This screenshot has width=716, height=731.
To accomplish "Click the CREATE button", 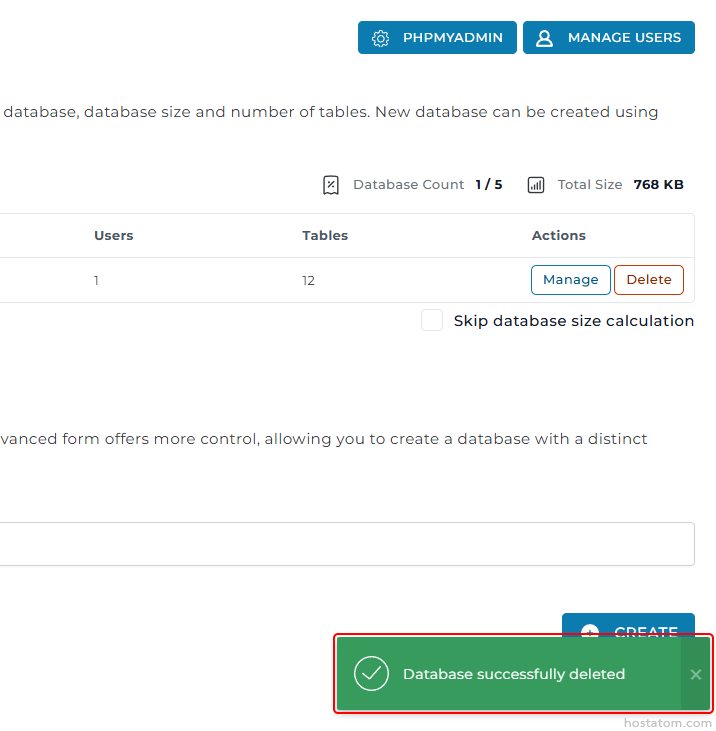I will (x=628, y=626).
